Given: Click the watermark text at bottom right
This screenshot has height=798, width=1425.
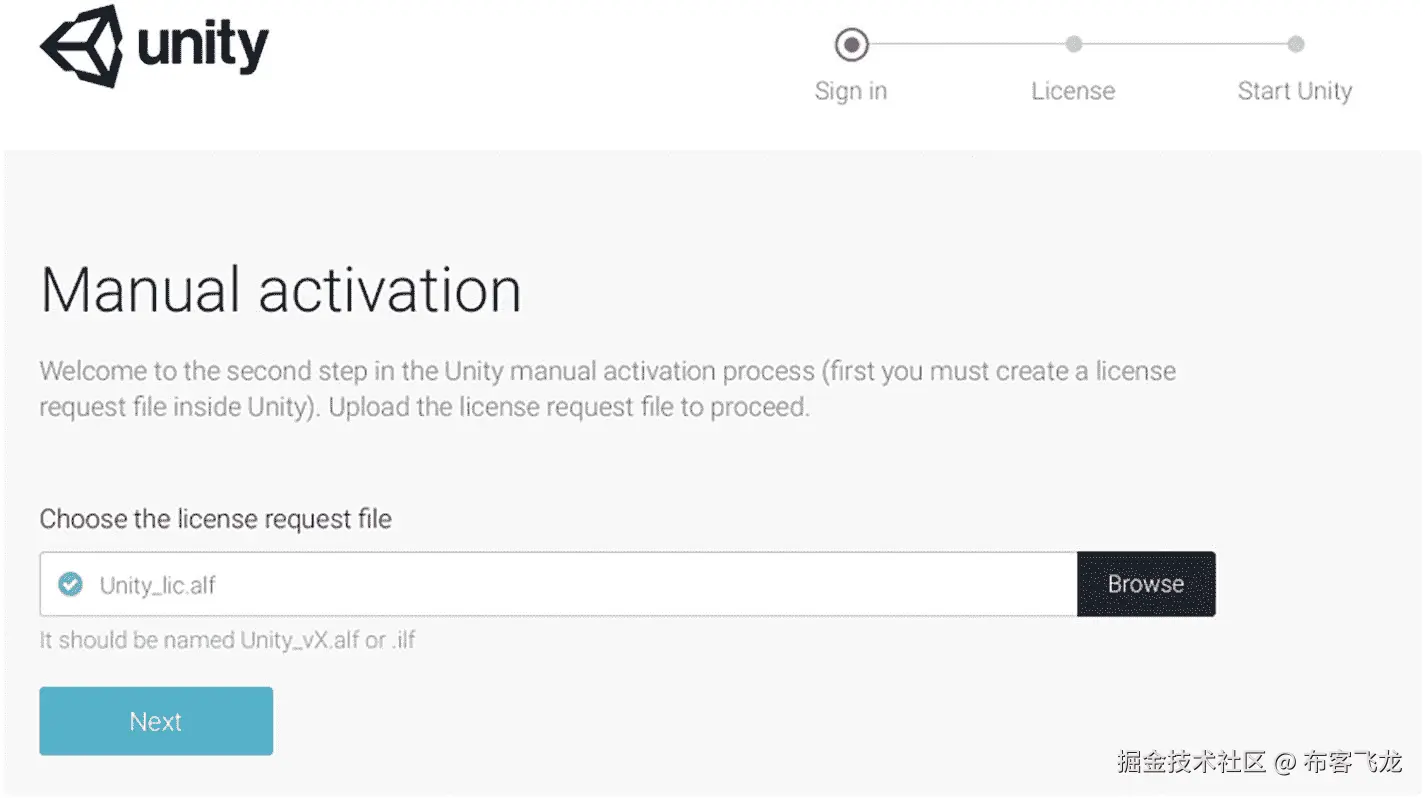Looking at the screenshot, I should click(x=1259, y=761).
